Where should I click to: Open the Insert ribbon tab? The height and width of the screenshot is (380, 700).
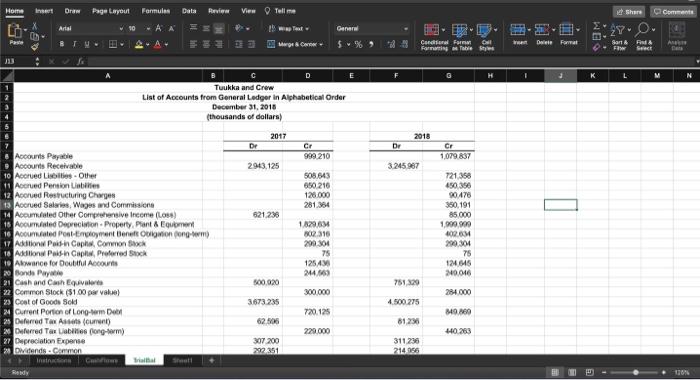pyautogui.click(x=44, y=11)
